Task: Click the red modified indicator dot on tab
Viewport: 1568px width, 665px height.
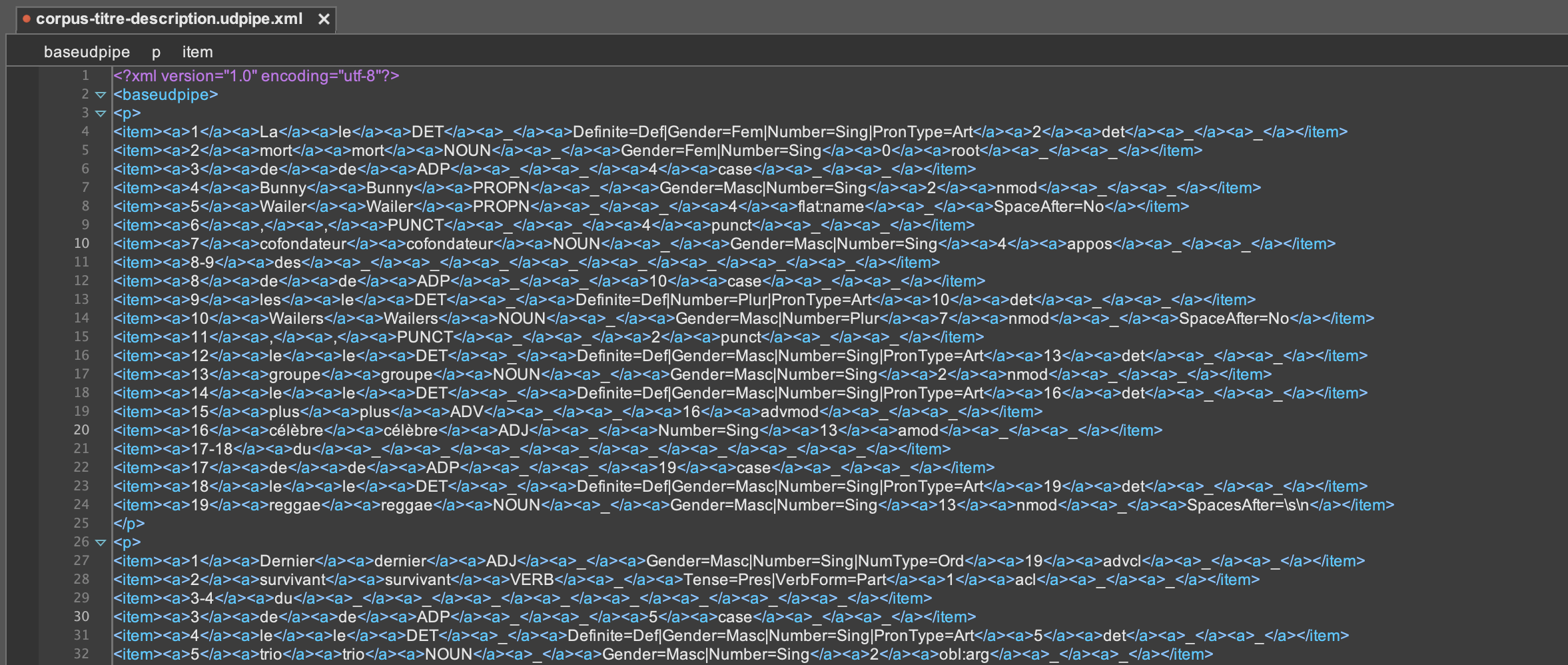Action: [27, 19]
